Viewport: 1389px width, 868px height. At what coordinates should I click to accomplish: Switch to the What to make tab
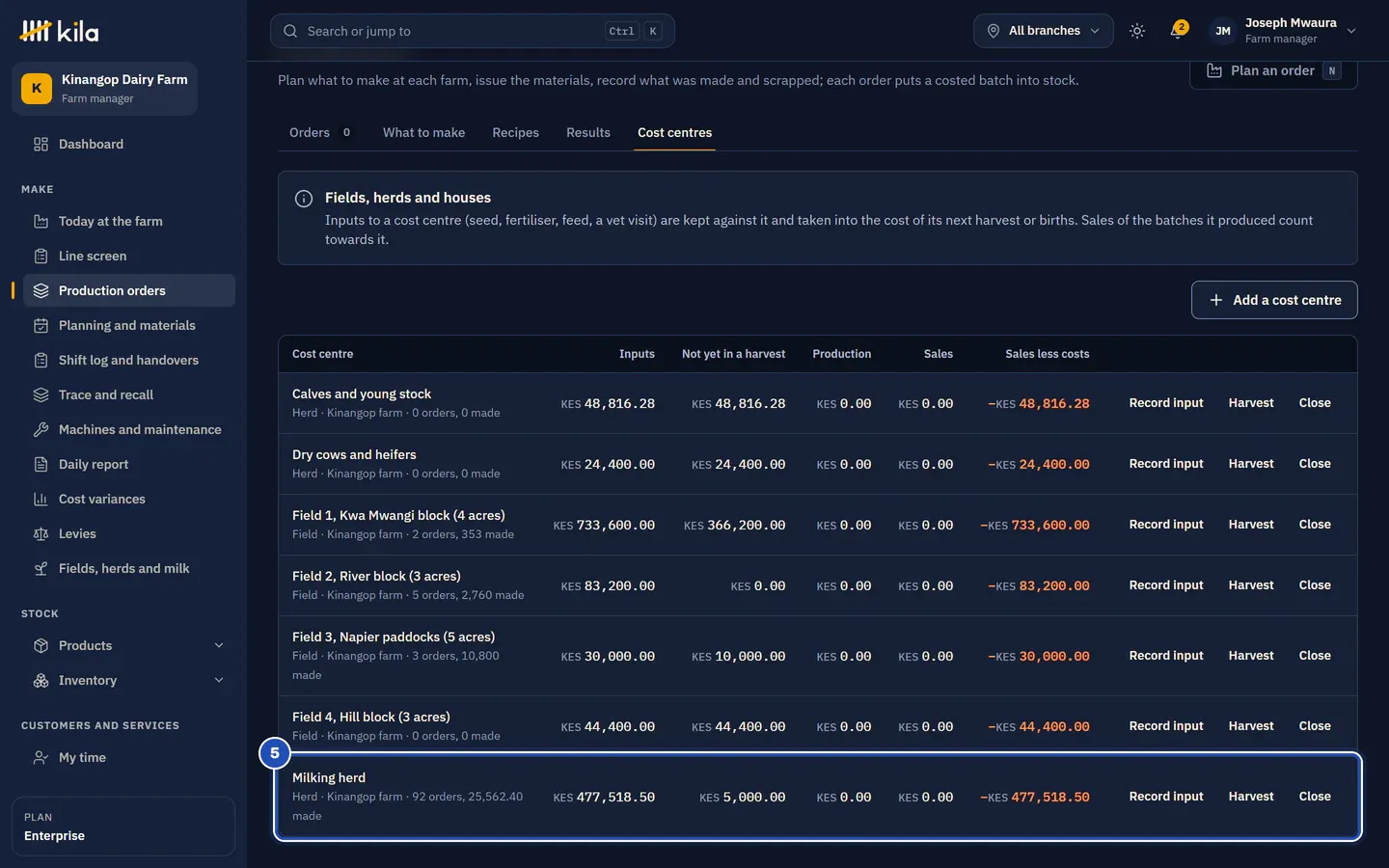coord(423,132)
